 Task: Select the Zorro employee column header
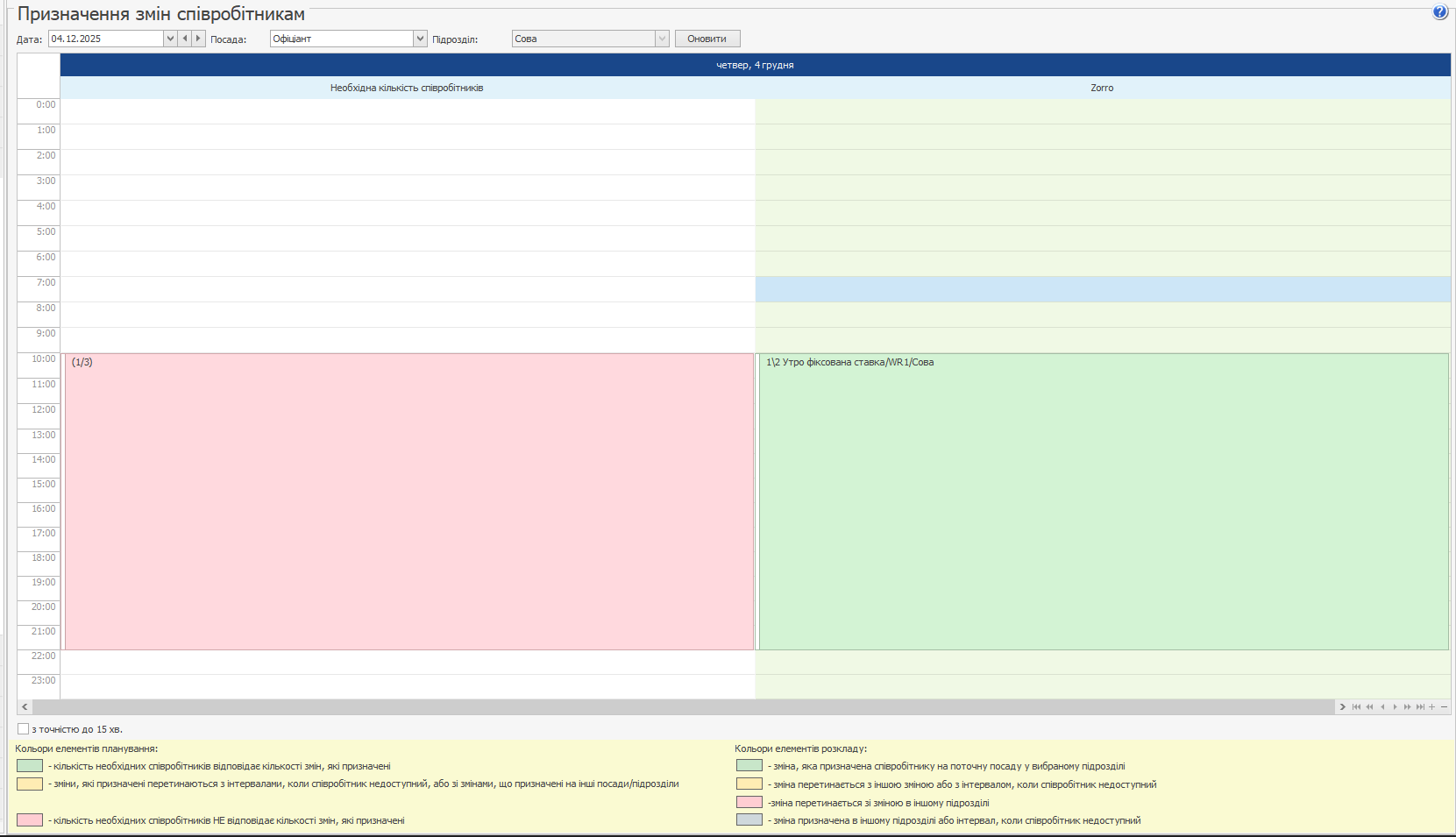click(1102, 88)
